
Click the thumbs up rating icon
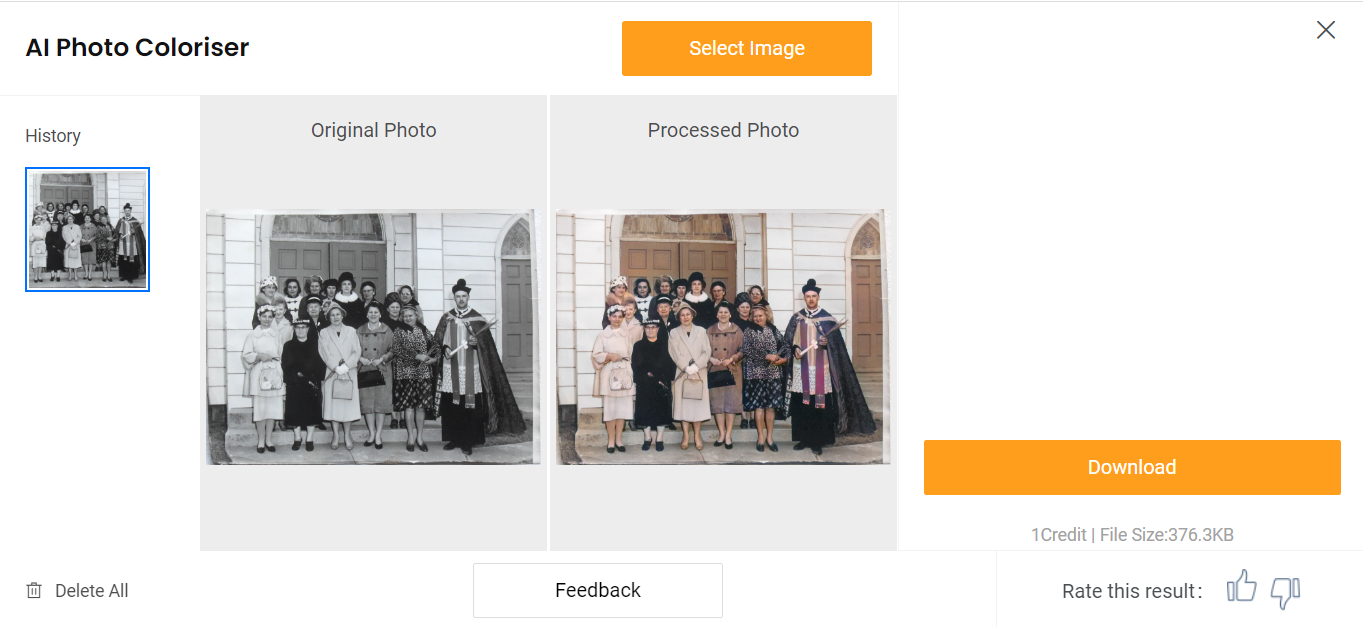pyautogui.click(x=1241, y=587)
